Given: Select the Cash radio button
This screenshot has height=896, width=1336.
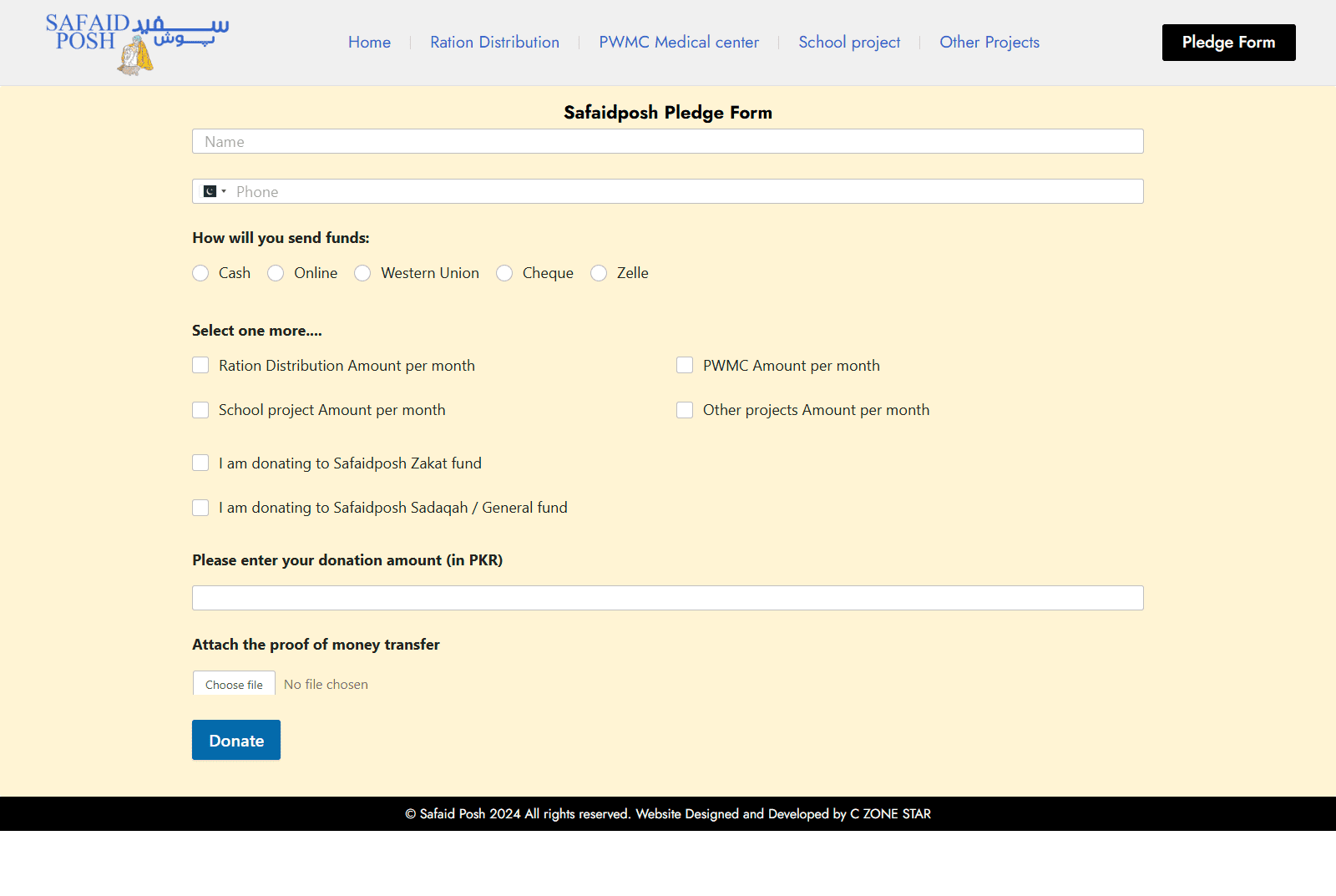Looking at the screenshot, I should (200, 274).
